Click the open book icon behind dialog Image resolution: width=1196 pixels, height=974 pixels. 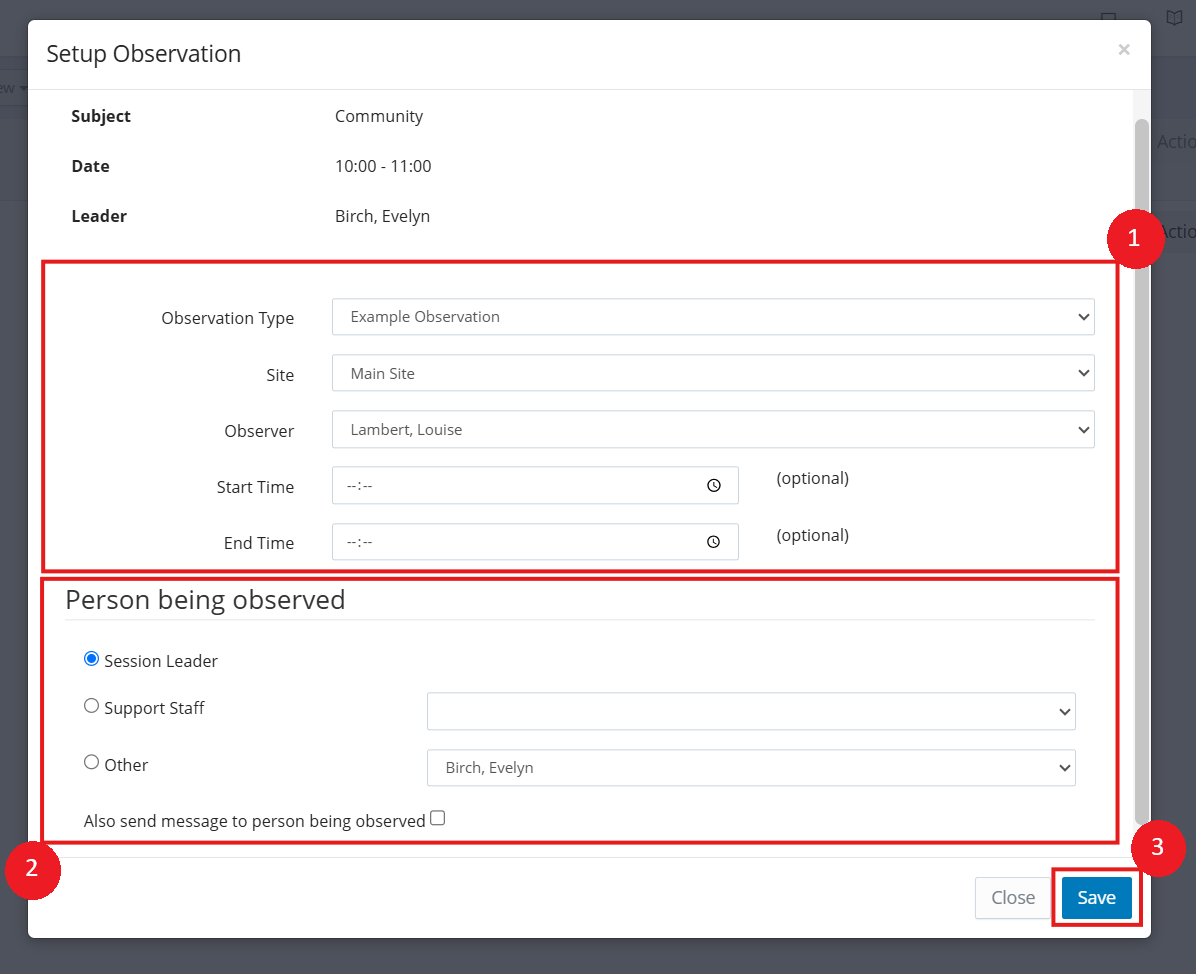[x=1174, y=19]
